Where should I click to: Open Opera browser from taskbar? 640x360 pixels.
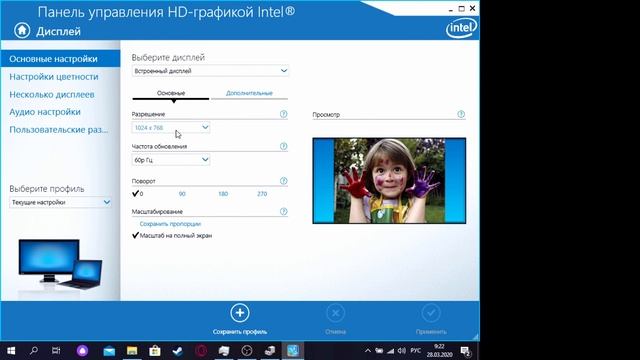(x=201, y=351)
